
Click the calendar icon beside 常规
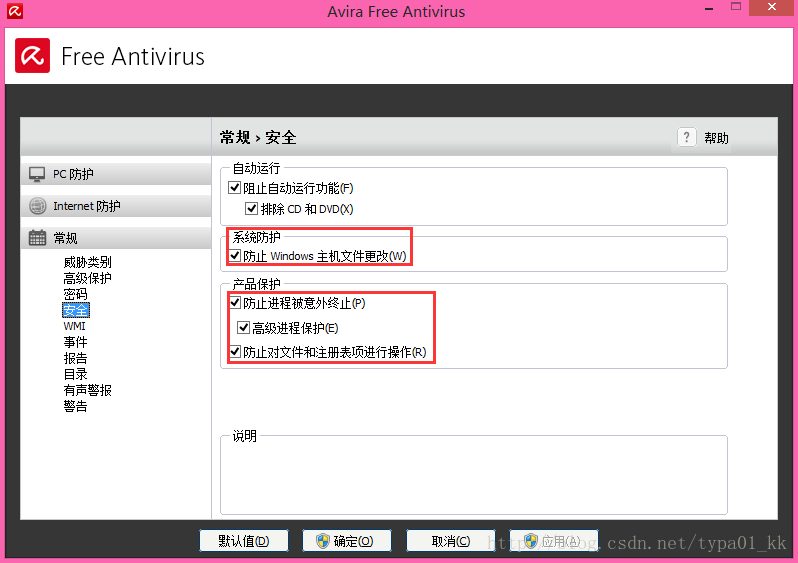(x=37, y=238)
